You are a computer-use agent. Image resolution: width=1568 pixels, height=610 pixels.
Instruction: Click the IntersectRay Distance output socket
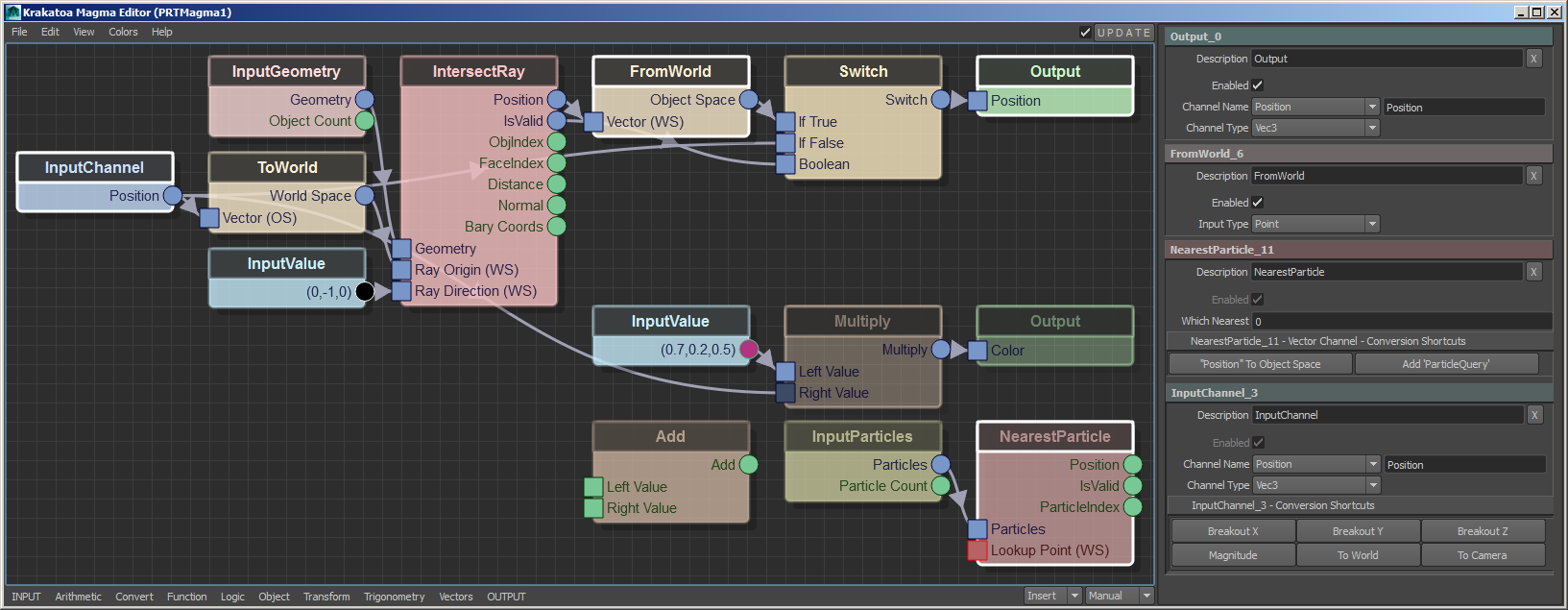(557, 184)
